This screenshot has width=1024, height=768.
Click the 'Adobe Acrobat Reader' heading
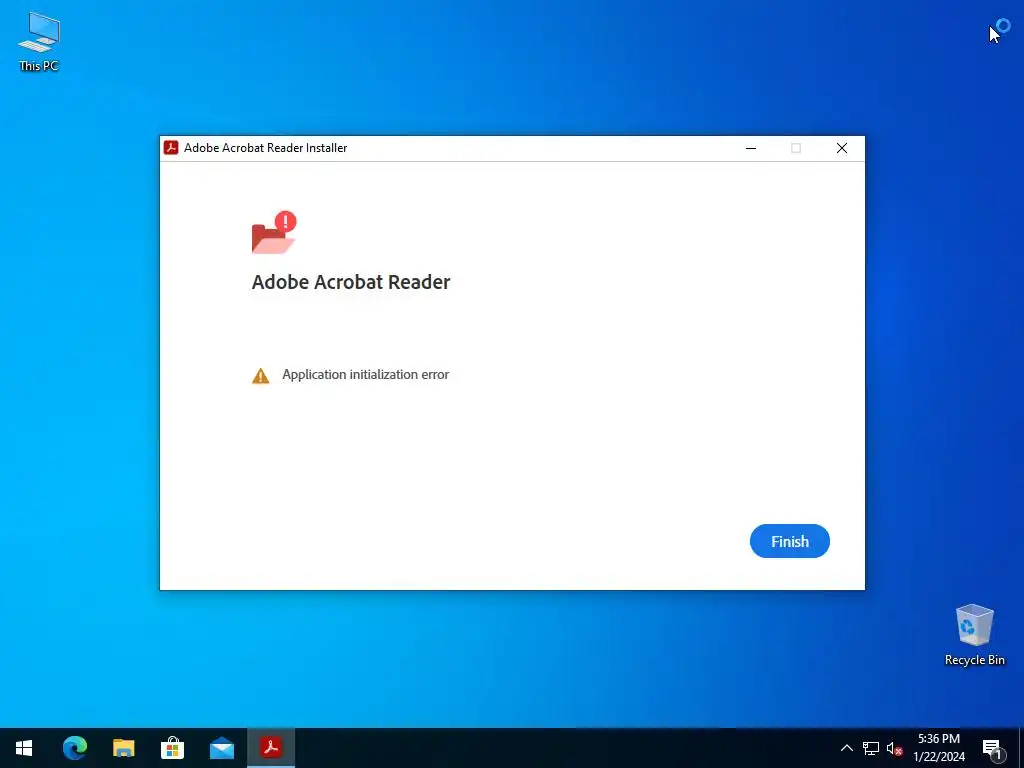351,281
